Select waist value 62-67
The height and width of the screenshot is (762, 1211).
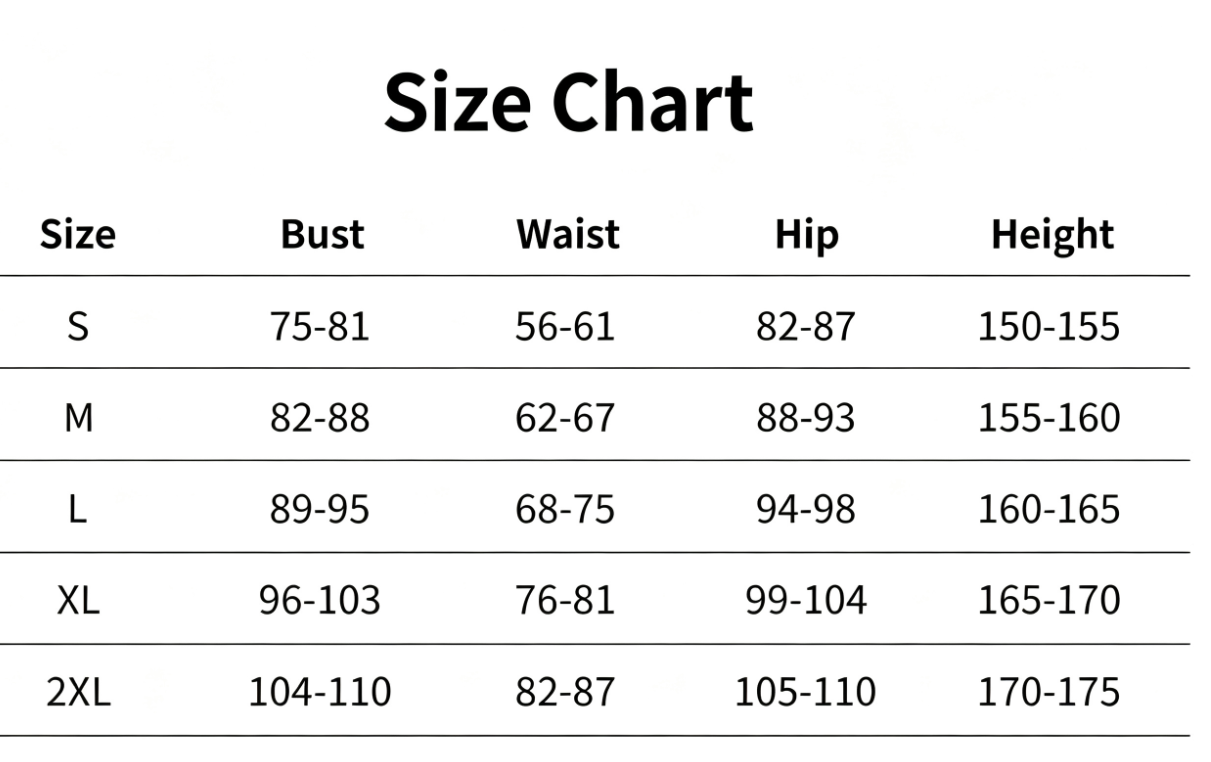coord(565,418)
